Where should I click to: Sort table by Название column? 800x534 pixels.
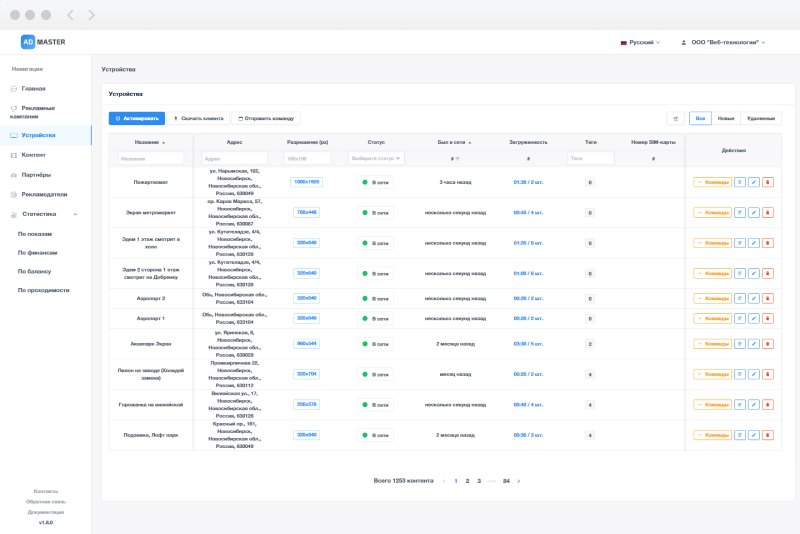coord(150,142)
